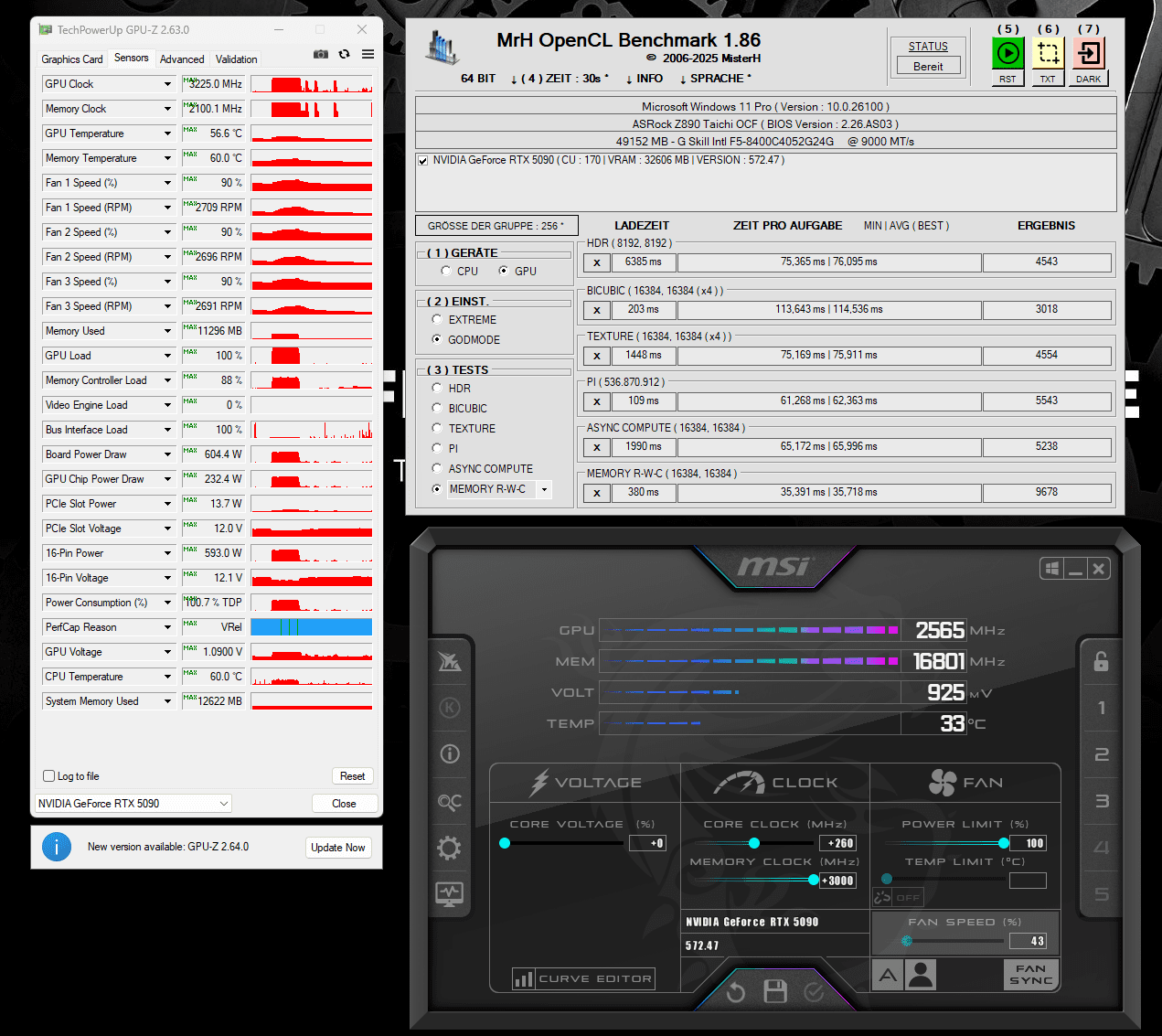Click the DARK mode button
The image size is (1162, 1036).
point(1089,79)
